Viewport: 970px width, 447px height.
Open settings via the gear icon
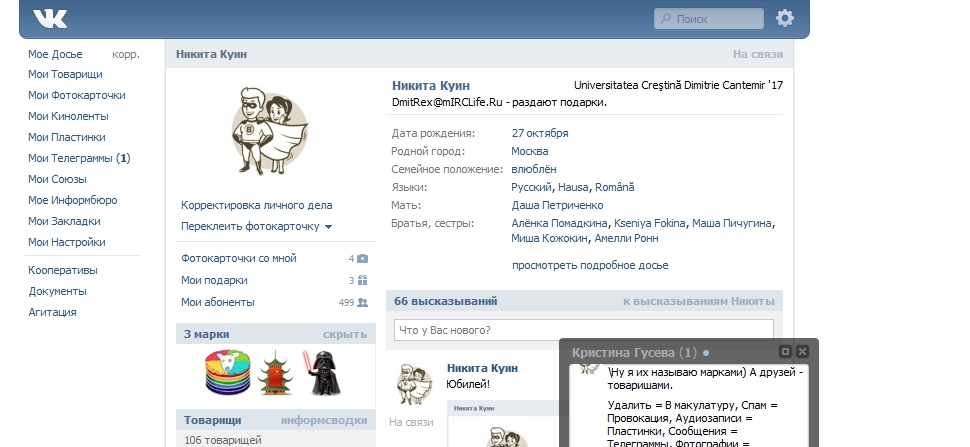(784, 18)
